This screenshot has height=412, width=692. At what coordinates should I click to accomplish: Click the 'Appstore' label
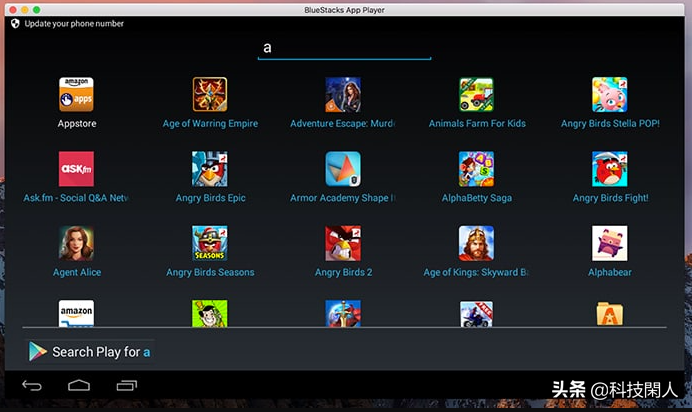click(x=77, y=124)
